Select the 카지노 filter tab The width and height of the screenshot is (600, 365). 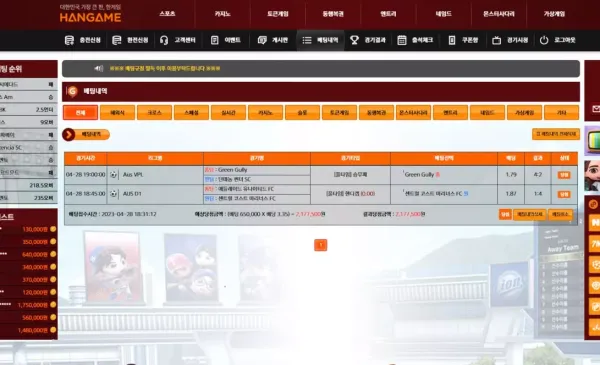pos(265,113)
